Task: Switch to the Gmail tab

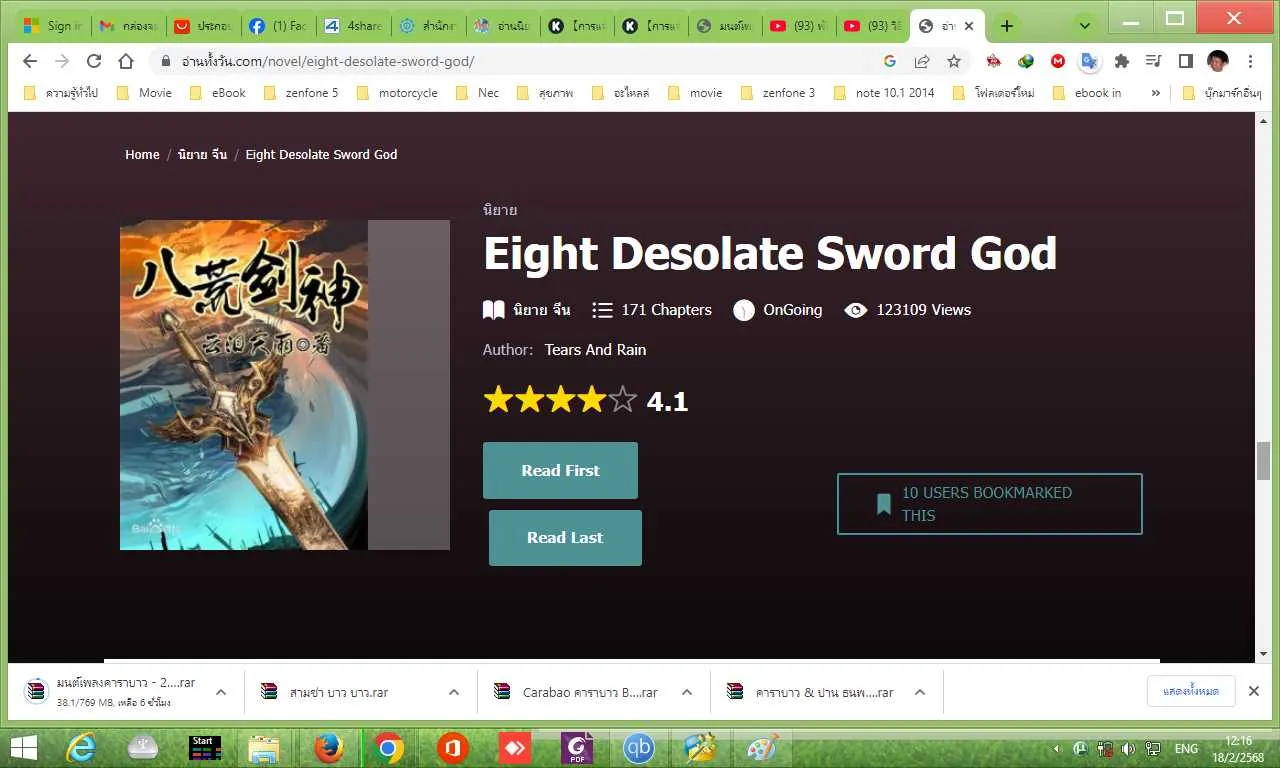Action: click(x=127, y=26)
